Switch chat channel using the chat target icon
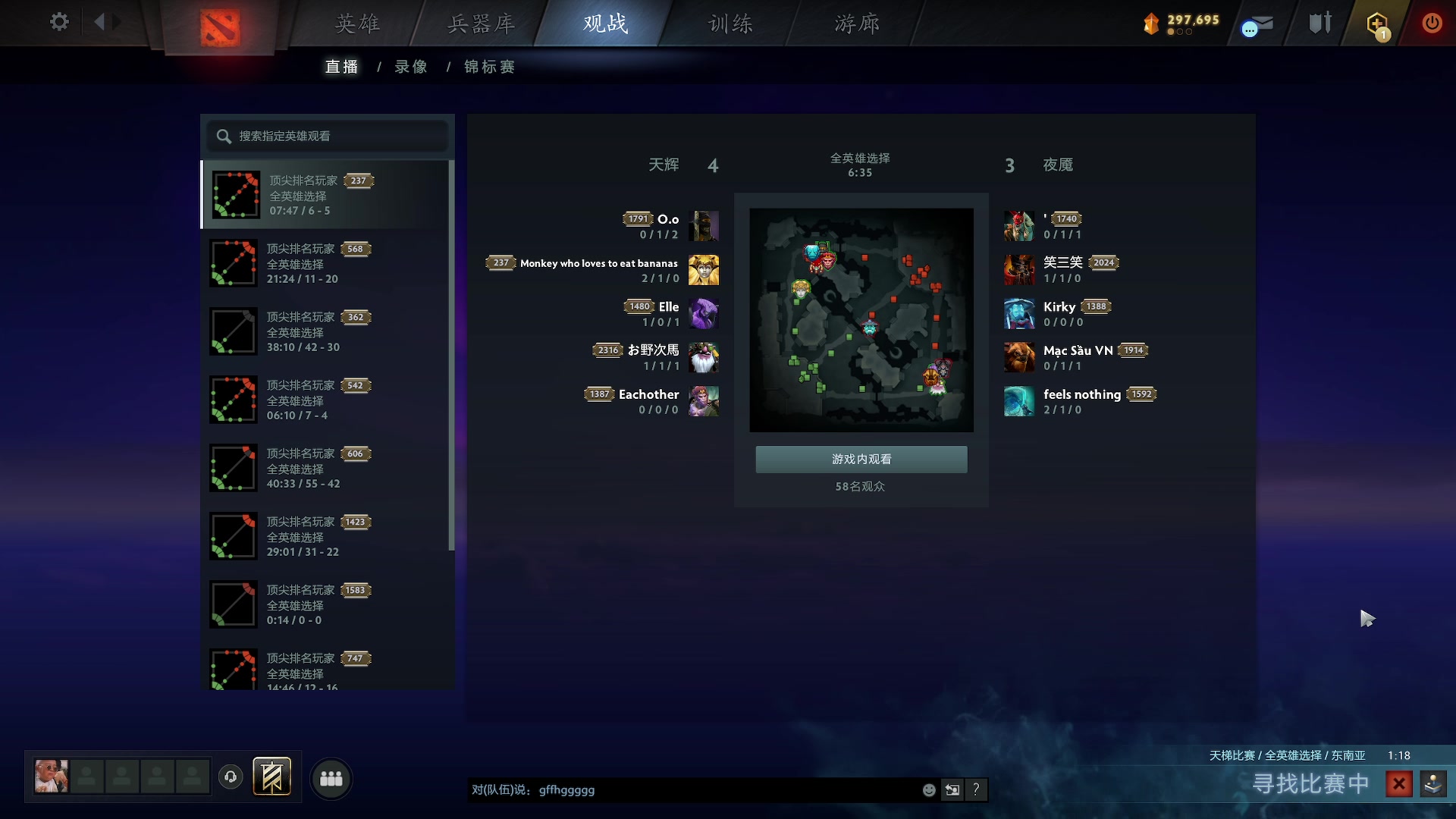This screenshot has height=819, width=1456. pos(952,790)
